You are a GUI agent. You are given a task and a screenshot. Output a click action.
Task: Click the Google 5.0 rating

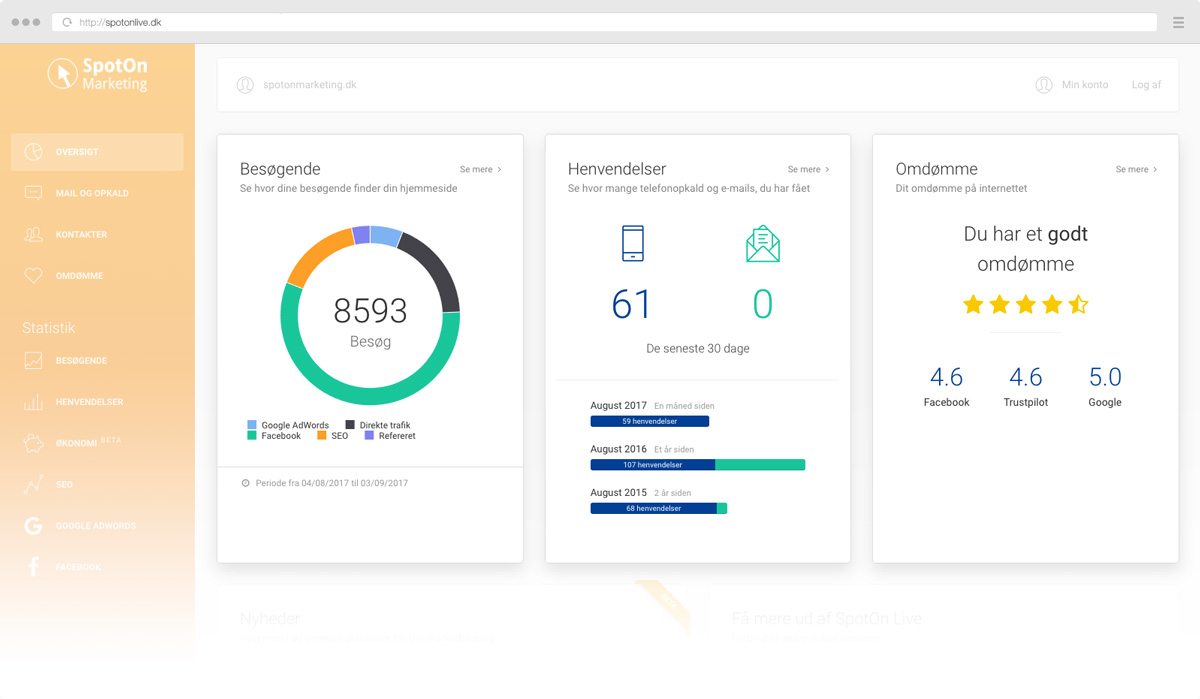click(1105, 377)
